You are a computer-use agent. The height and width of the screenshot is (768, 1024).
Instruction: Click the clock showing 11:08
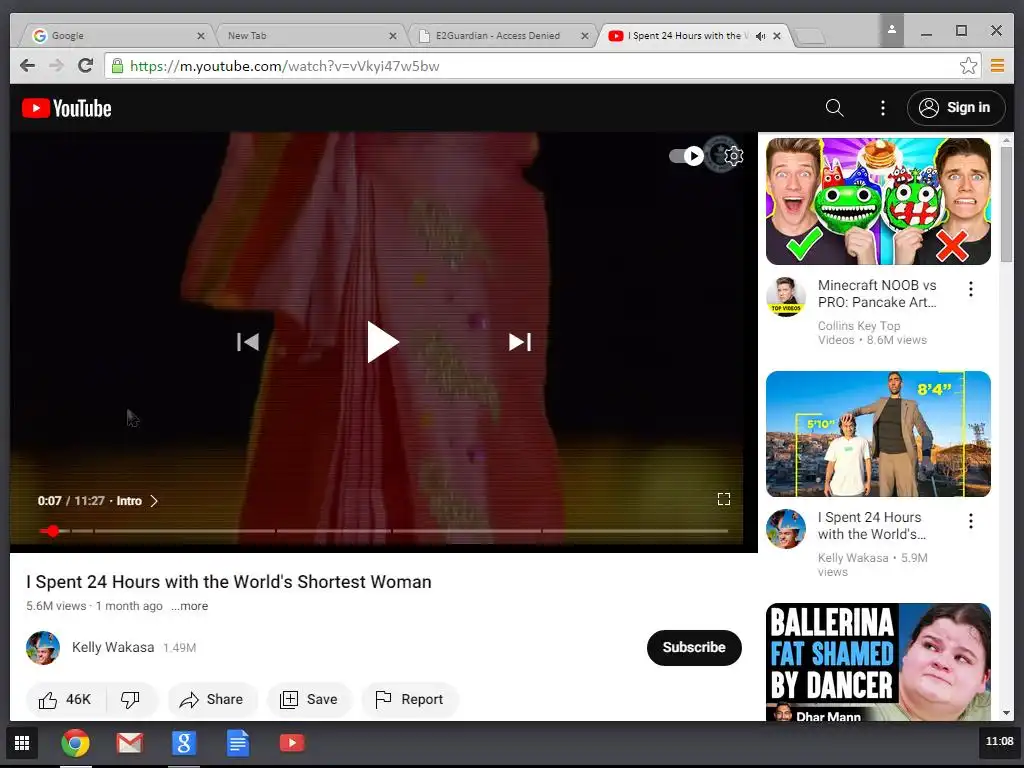click(999, 741)
